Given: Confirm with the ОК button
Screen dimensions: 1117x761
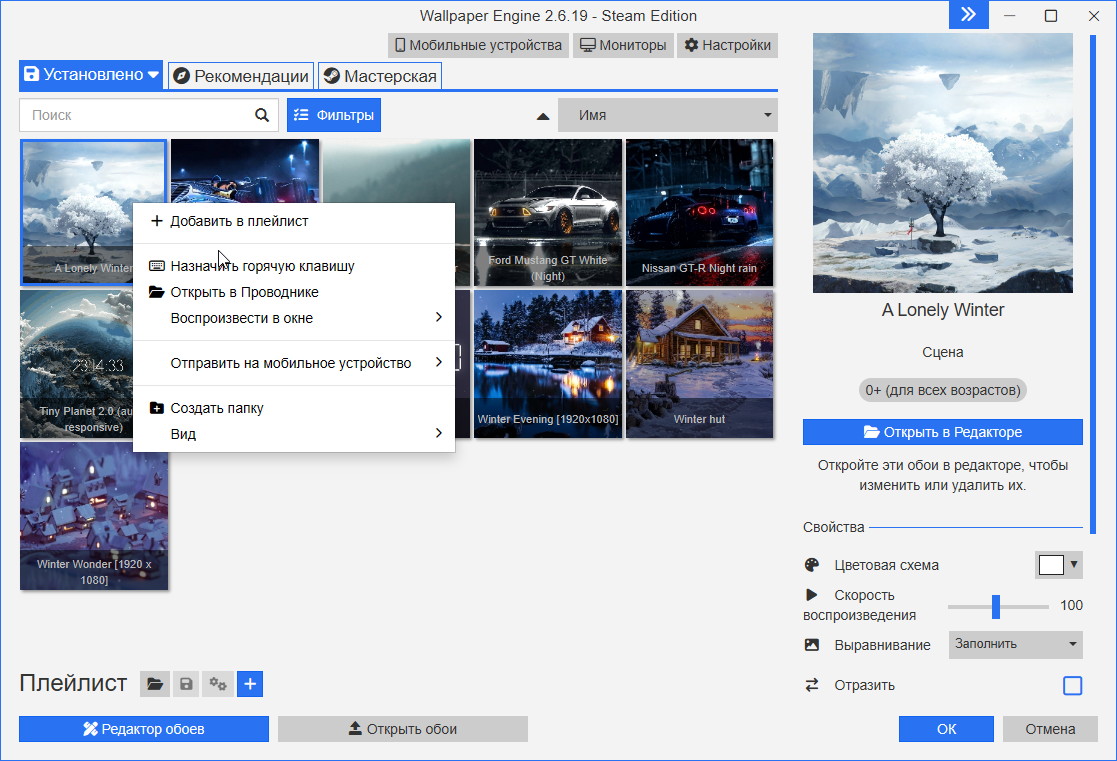Looking at the screenshot, I should tap(946, 729).
